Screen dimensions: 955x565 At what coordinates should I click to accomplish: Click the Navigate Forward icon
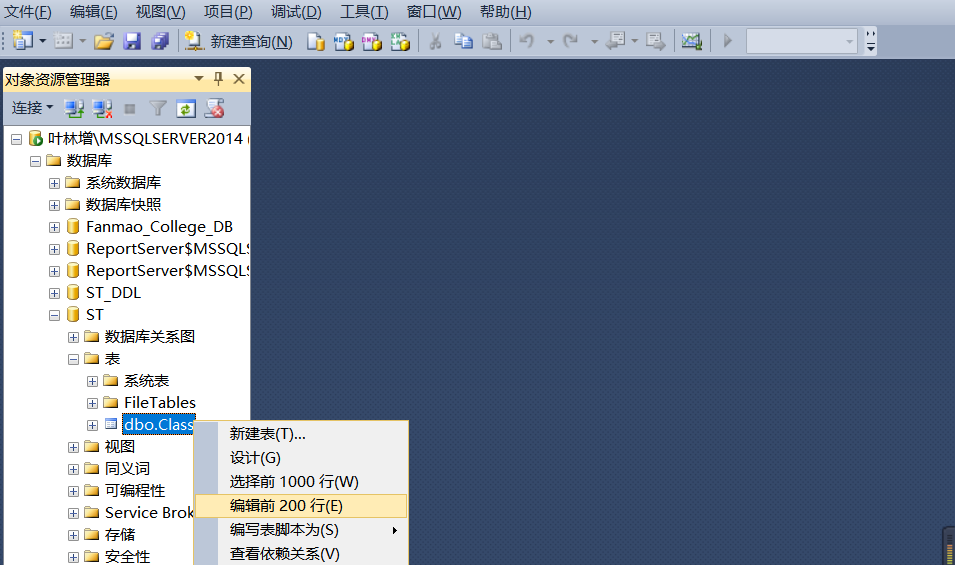pyautogui.click(x=656, y=41)
